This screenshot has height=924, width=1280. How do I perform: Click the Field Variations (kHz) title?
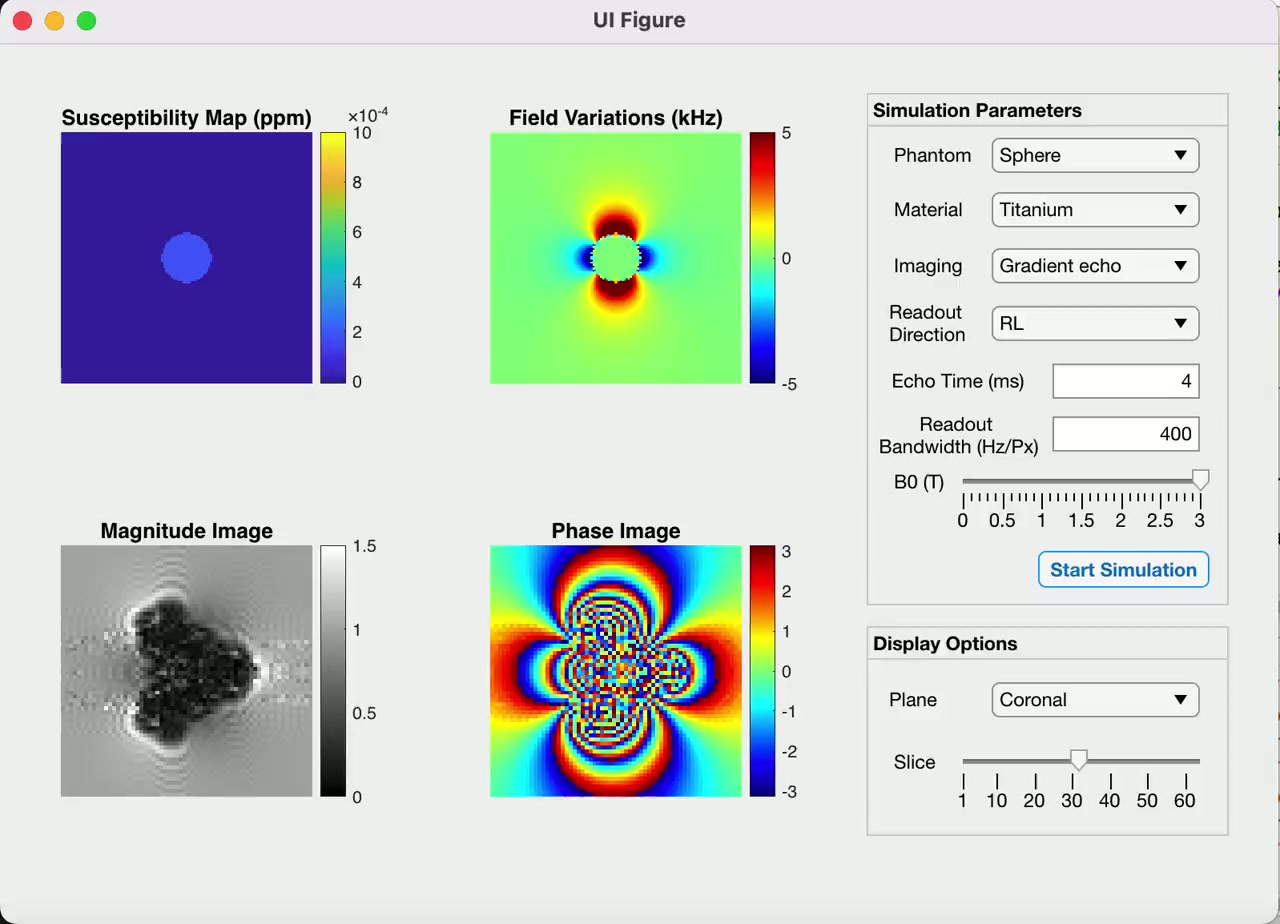[x=616, y=118]
